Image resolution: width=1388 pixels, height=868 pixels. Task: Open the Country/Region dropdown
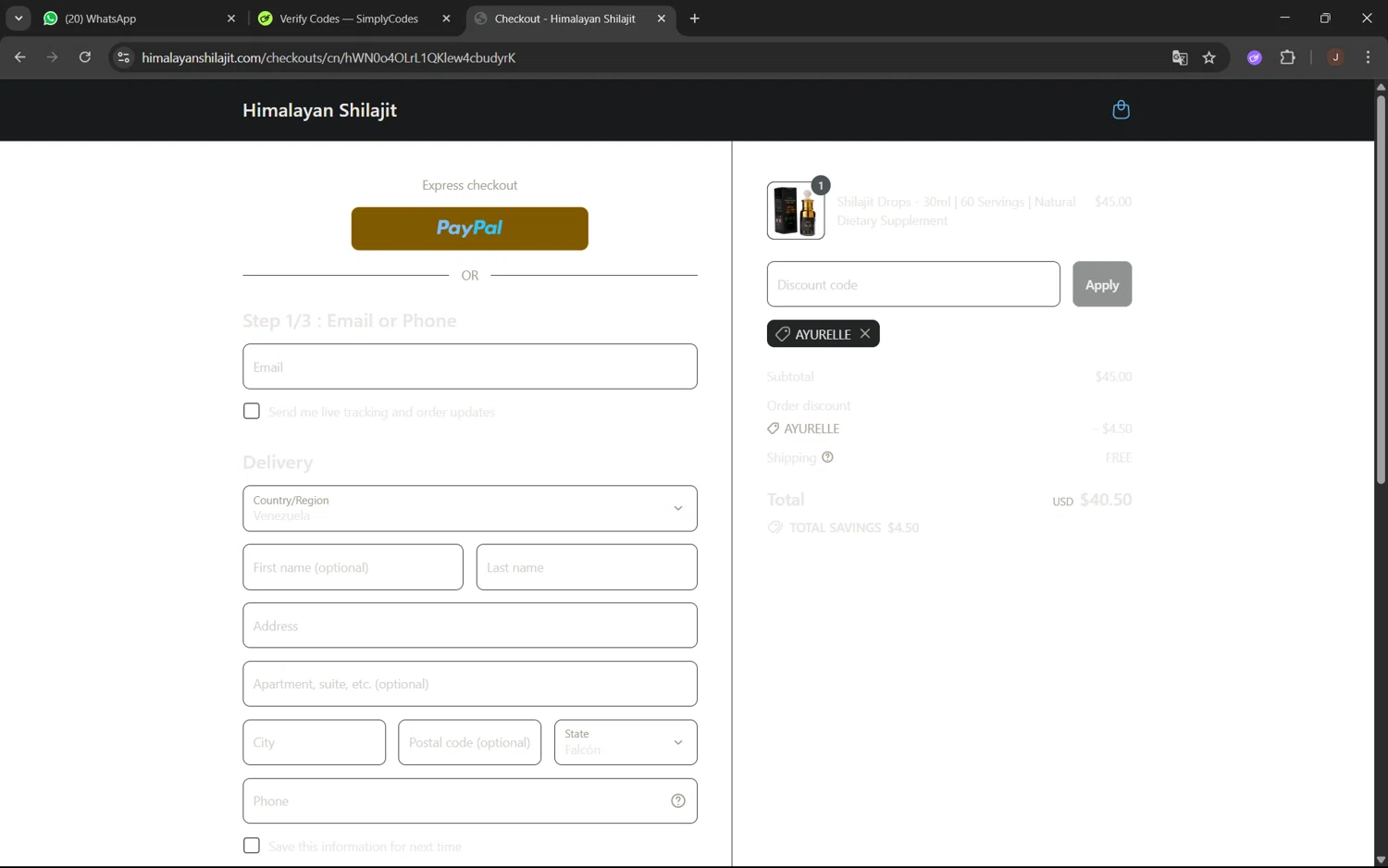click(470, 508)
